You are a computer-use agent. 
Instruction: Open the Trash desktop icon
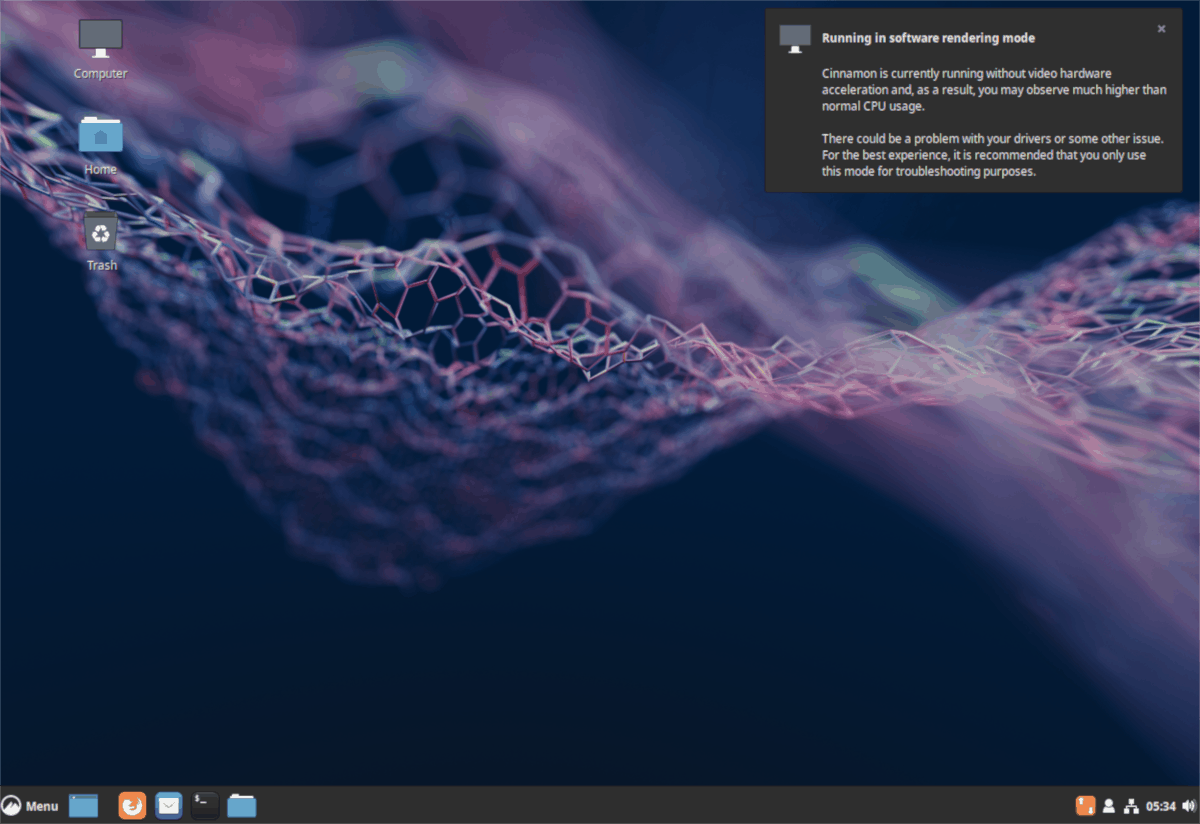101,232
